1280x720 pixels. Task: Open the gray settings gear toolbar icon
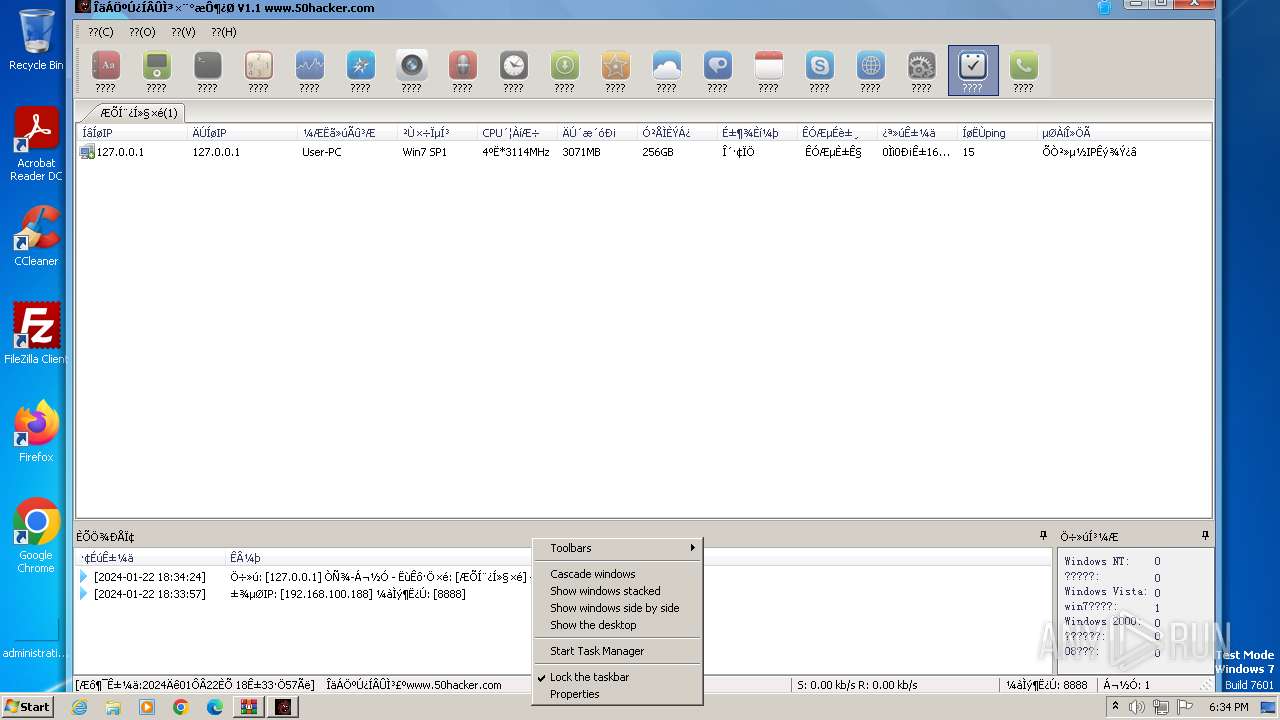tap(921, 66)
